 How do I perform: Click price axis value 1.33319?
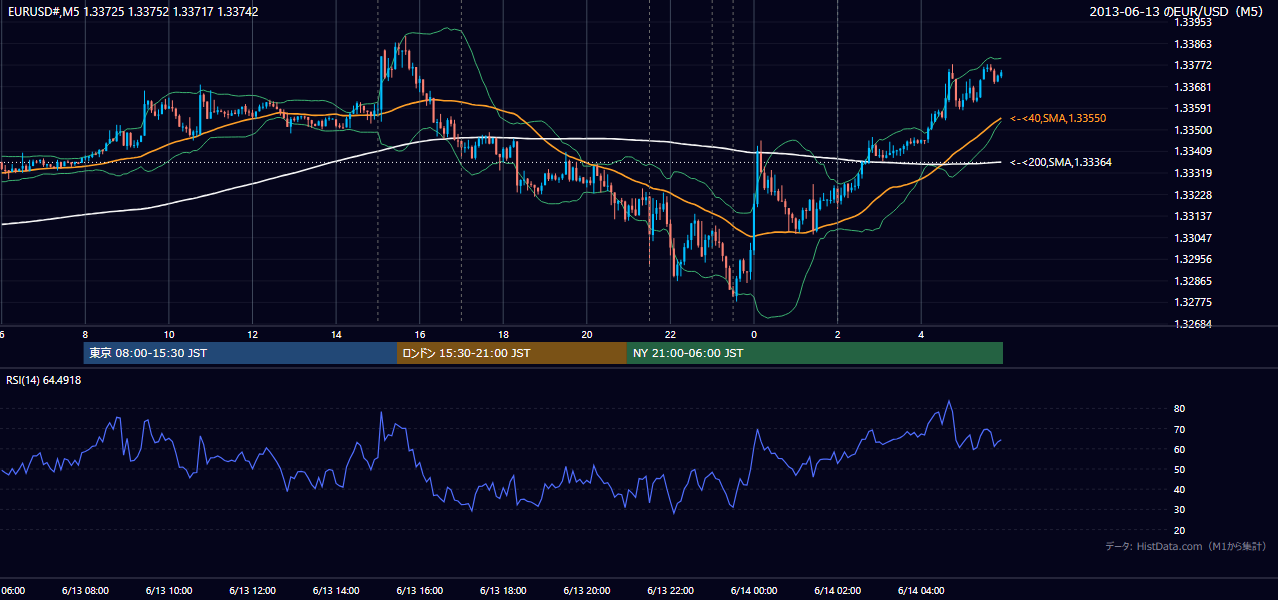[1193, 173]
